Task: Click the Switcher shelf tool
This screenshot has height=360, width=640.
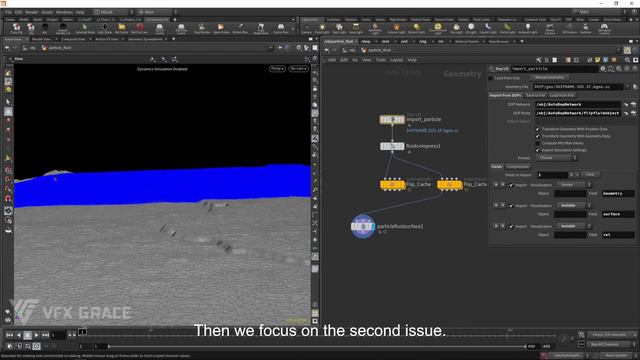Action: (586, 28)
